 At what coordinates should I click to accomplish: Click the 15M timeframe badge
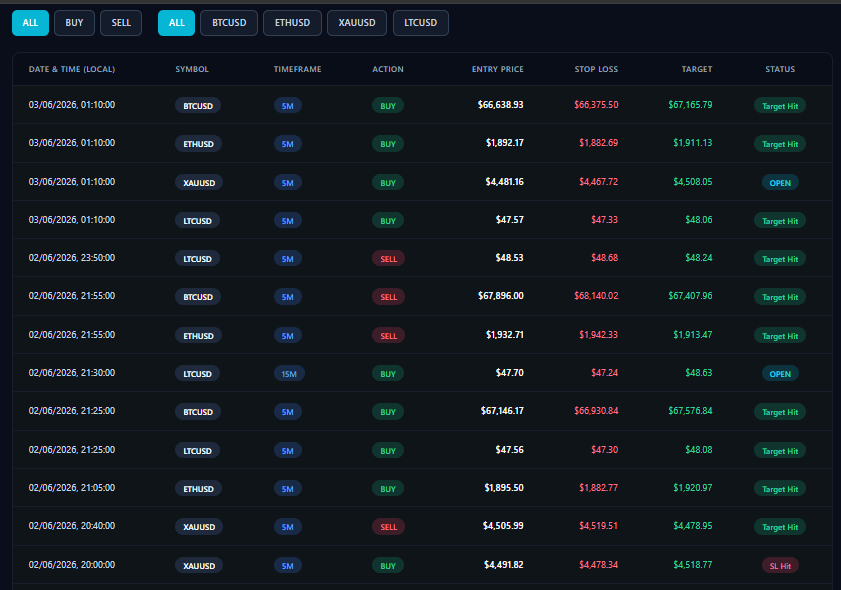[x=289, y=374]
